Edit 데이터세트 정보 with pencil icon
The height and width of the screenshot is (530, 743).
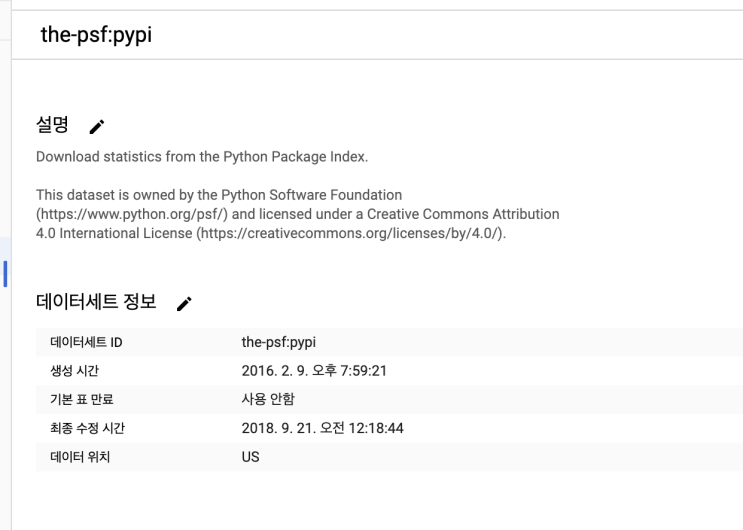(x=184, y=304)
